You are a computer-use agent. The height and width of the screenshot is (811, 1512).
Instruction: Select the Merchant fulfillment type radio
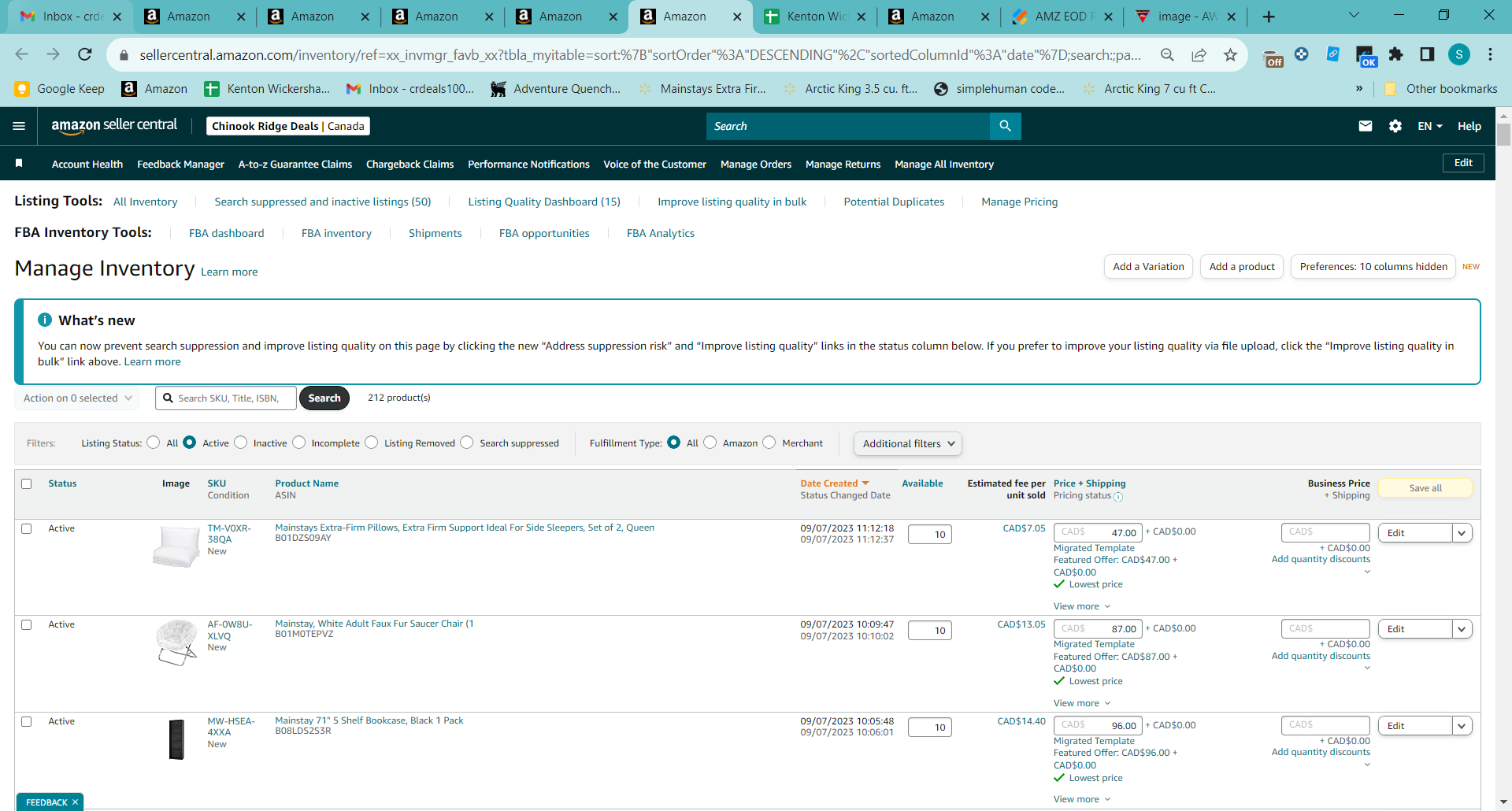[769, 443]
